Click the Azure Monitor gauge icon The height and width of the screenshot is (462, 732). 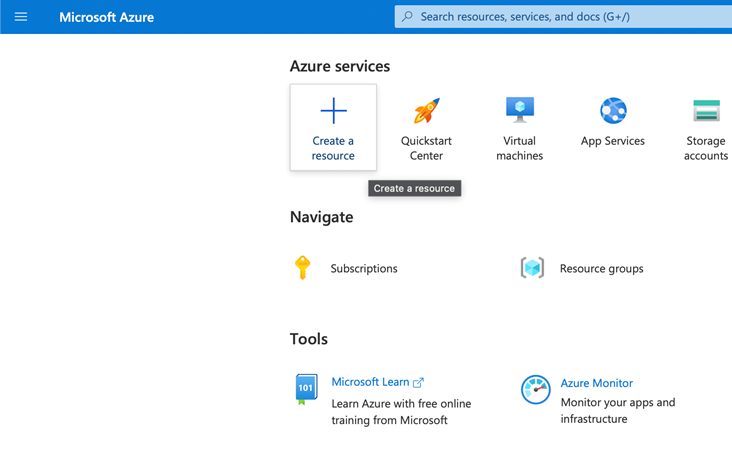tap(535, 389)
